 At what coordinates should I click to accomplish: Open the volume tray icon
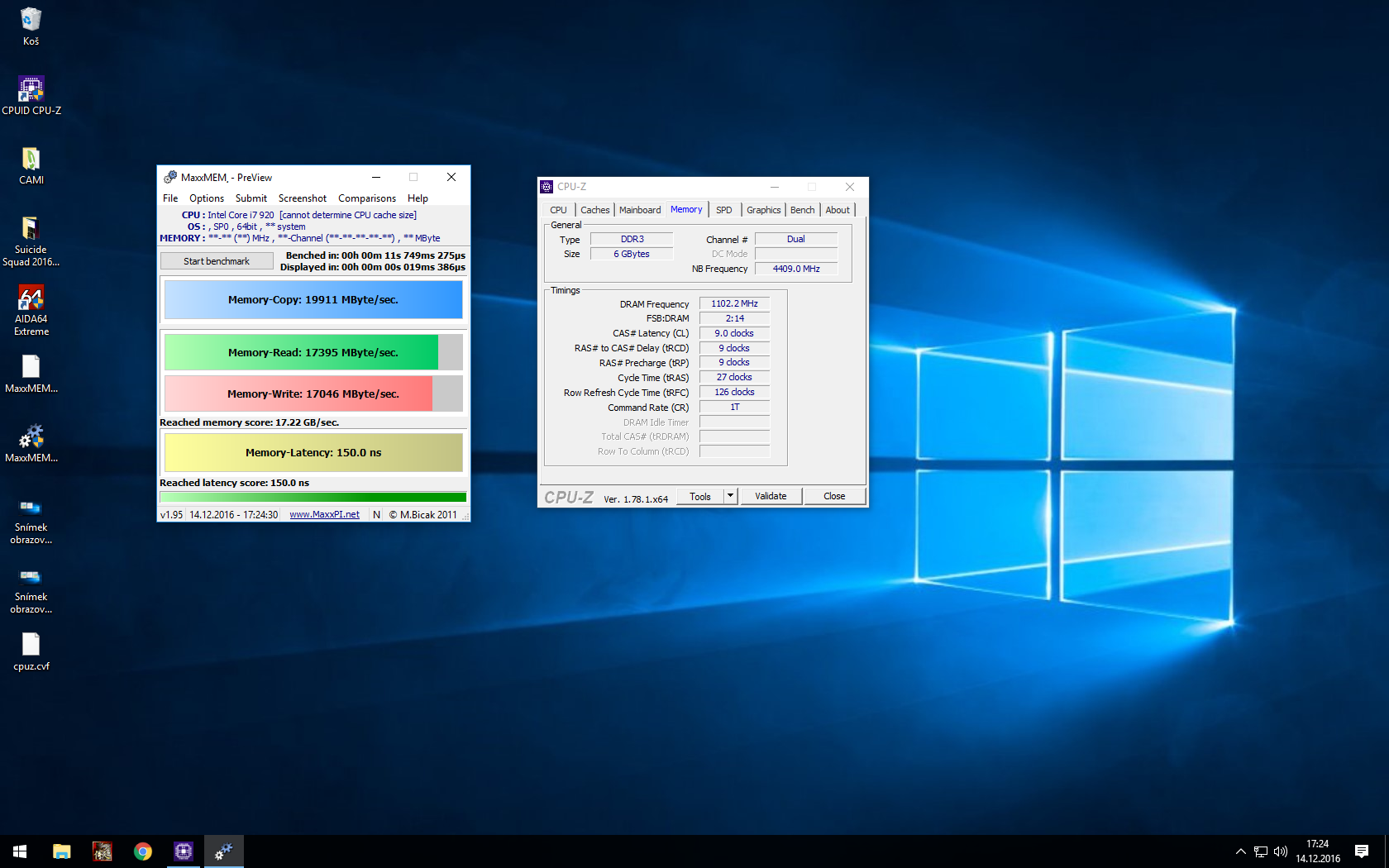pyautogui.click(x=1281, y=851)
